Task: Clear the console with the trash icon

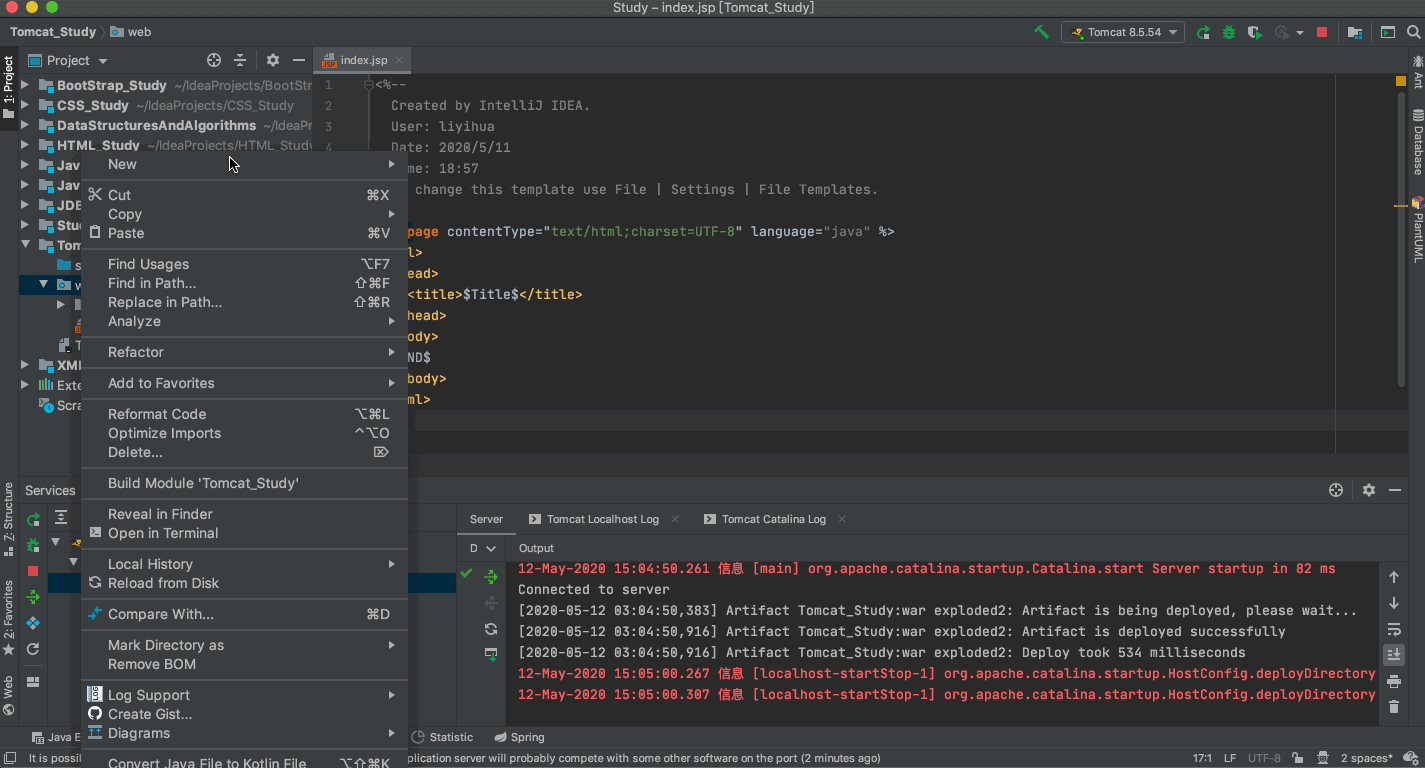Action: point(1394,707)
